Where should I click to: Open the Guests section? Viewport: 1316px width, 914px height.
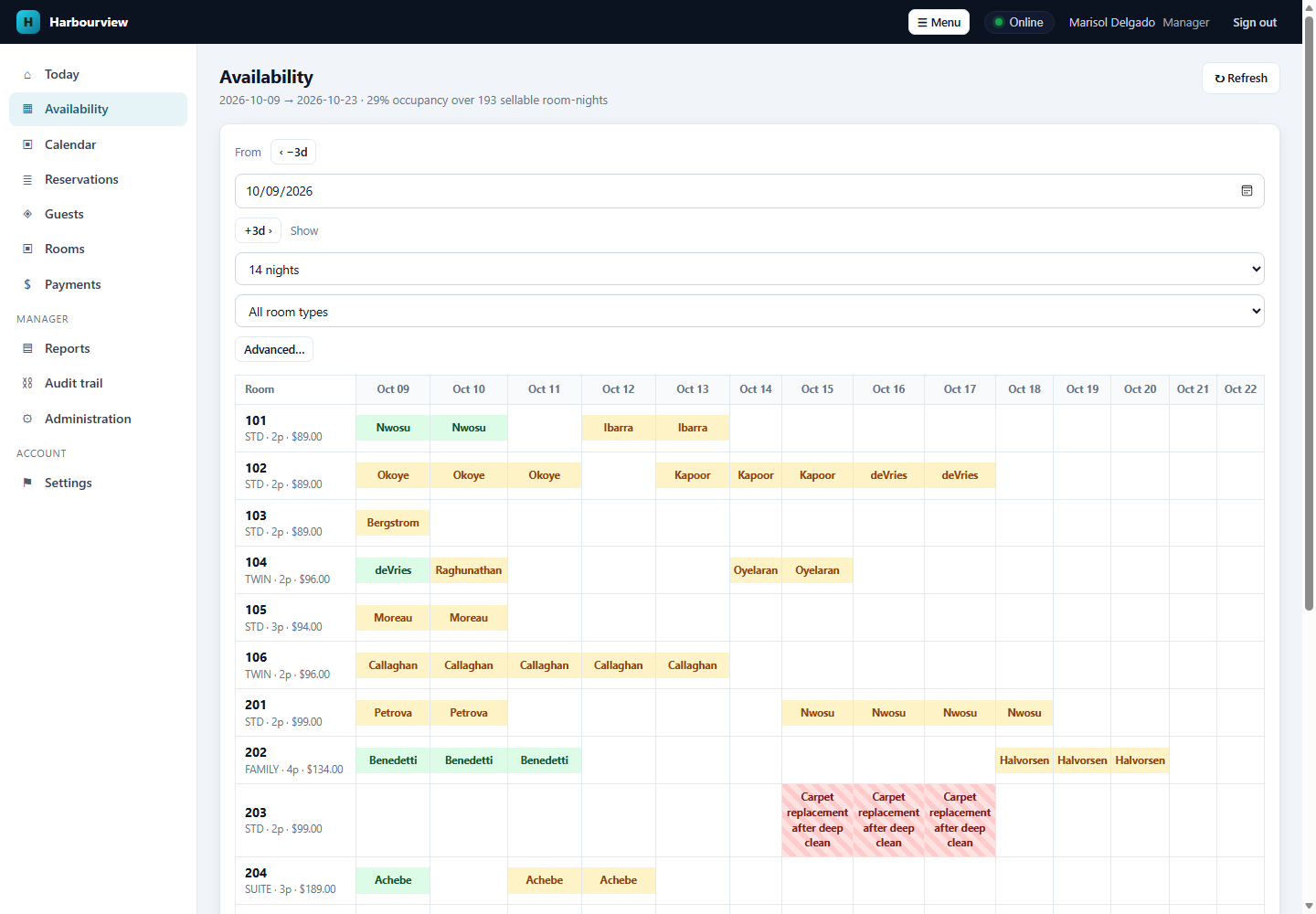click(98, 214)
